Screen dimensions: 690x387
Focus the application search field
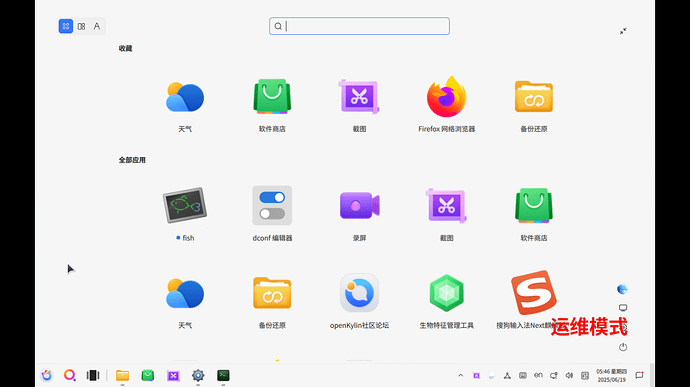(359, 26)
